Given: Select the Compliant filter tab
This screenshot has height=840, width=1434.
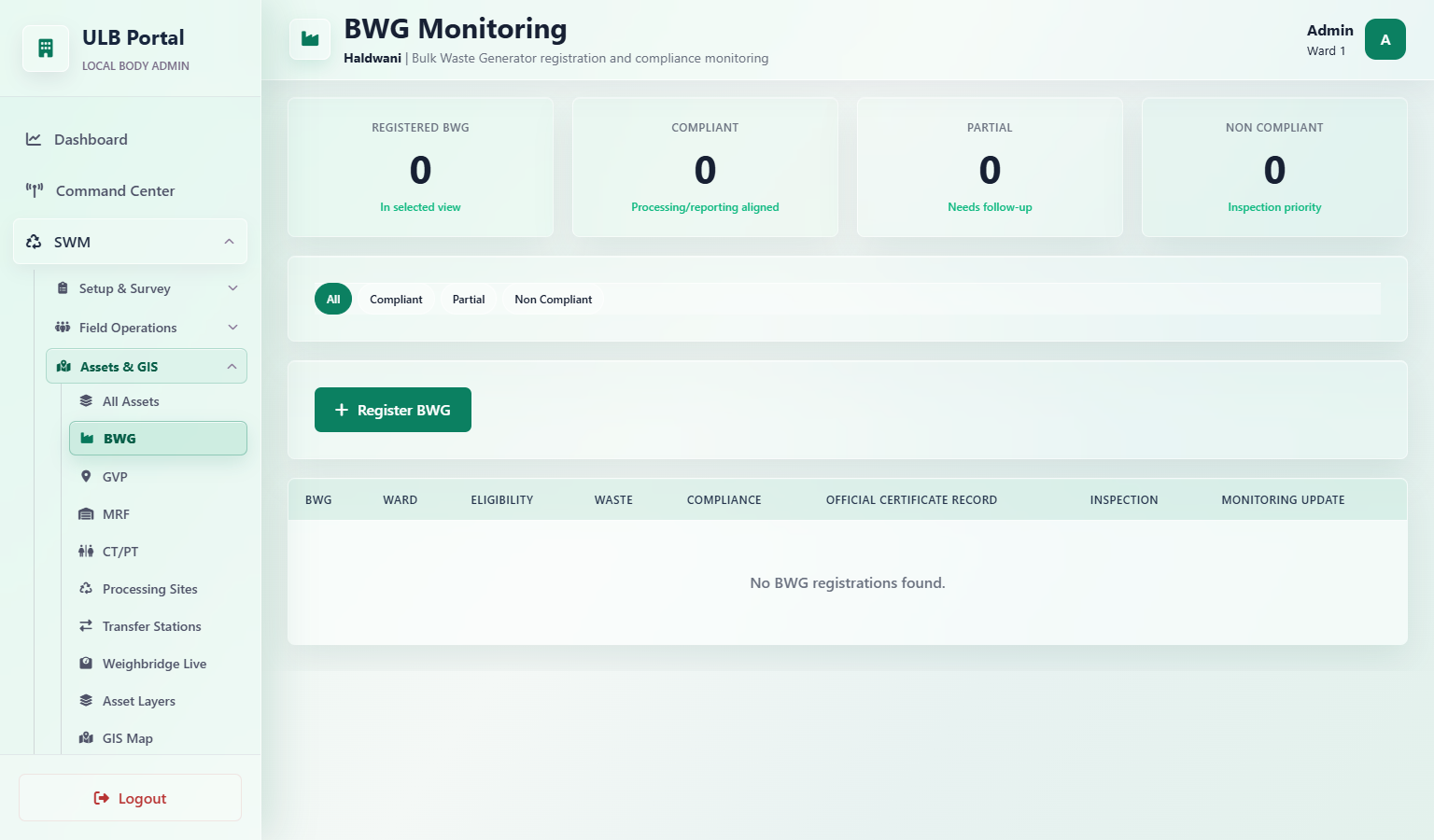Looking at the screenshot, I should click(x=396, y=299).
